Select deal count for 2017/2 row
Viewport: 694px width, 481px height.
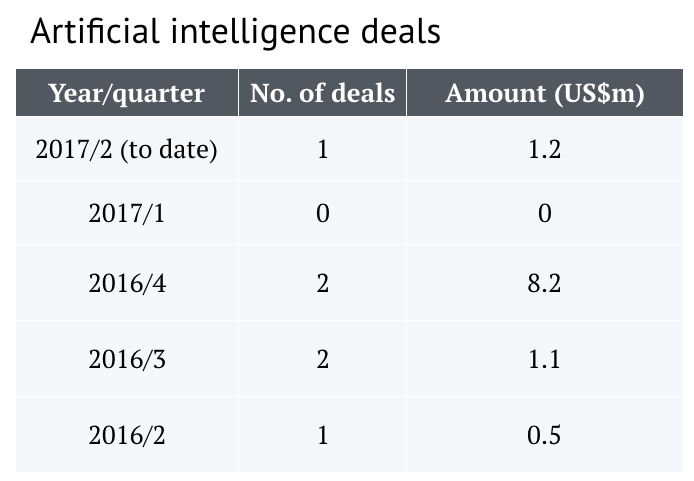click(x=322, y=149)
